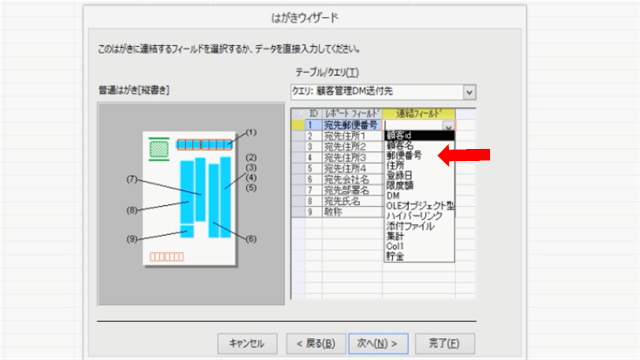Select the highlighted 顧客id list entry
This screenshot has width=640, height=360.
pyautogui.click(x=419, y=135)
